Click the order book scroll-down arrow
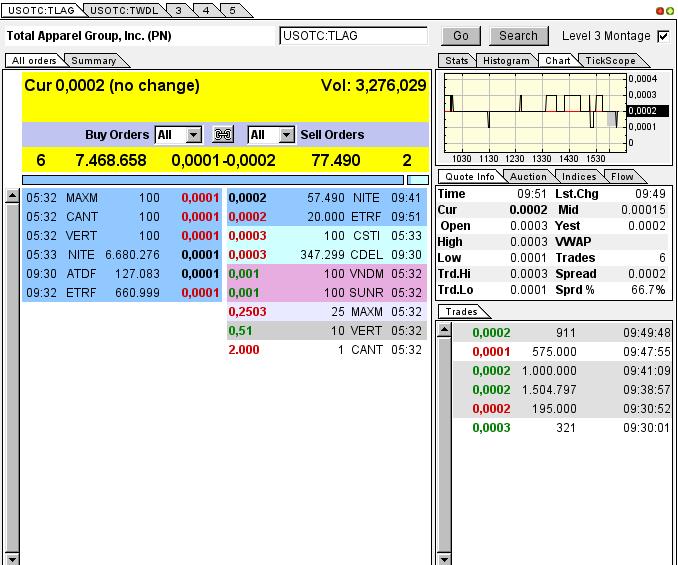The width and height of the screenshot is (678, 565). point(12,556)
